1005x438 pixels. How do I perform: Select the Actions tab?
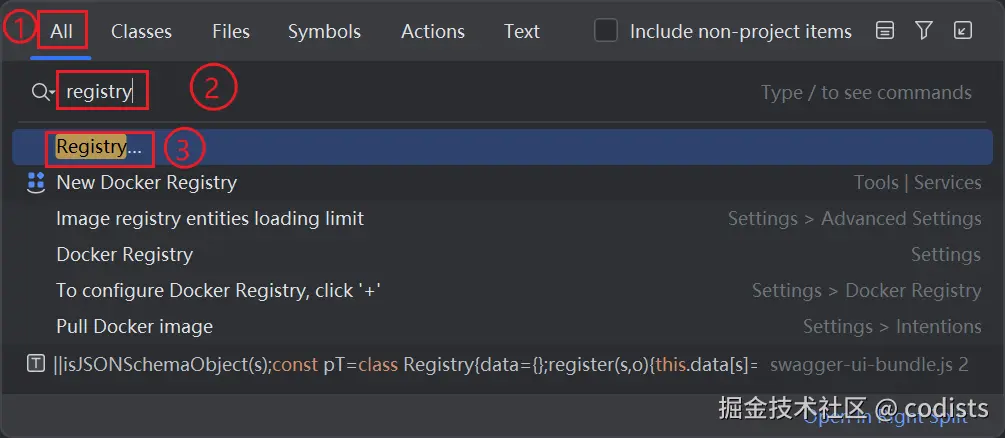tap(433, 32)
